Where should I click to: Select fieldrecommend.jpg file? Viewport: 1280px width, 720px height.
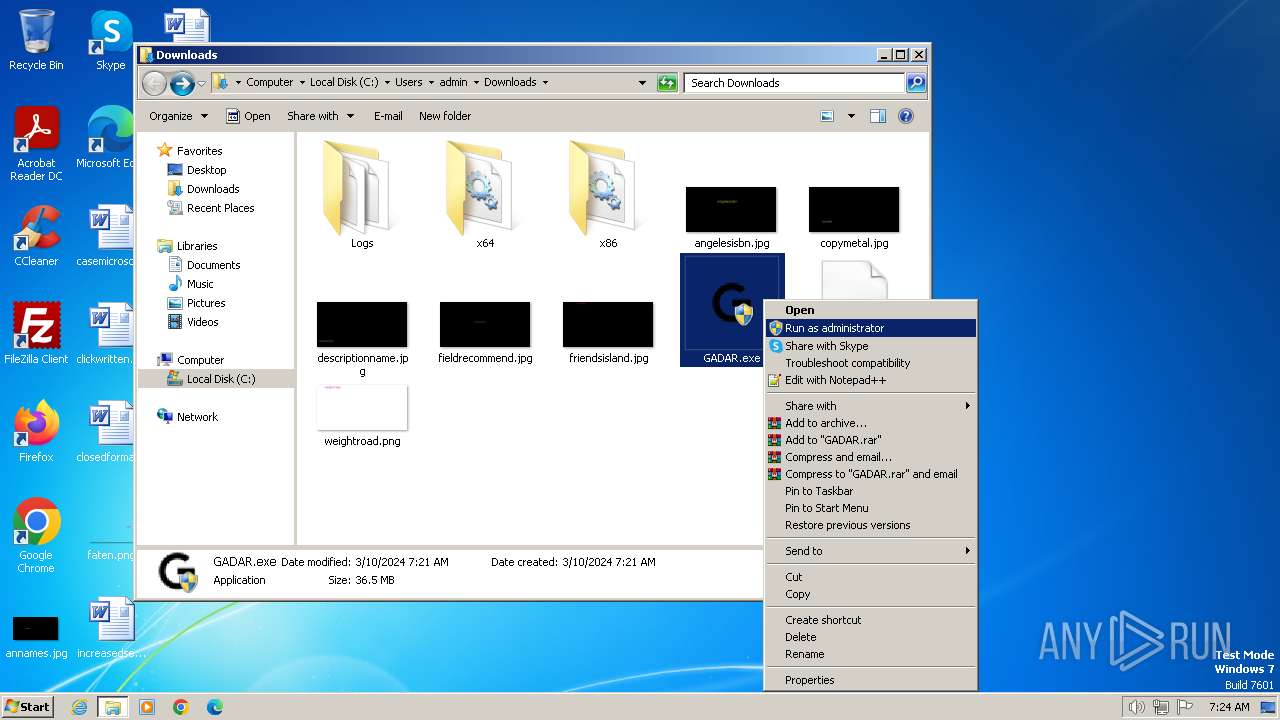pos(485,333)
